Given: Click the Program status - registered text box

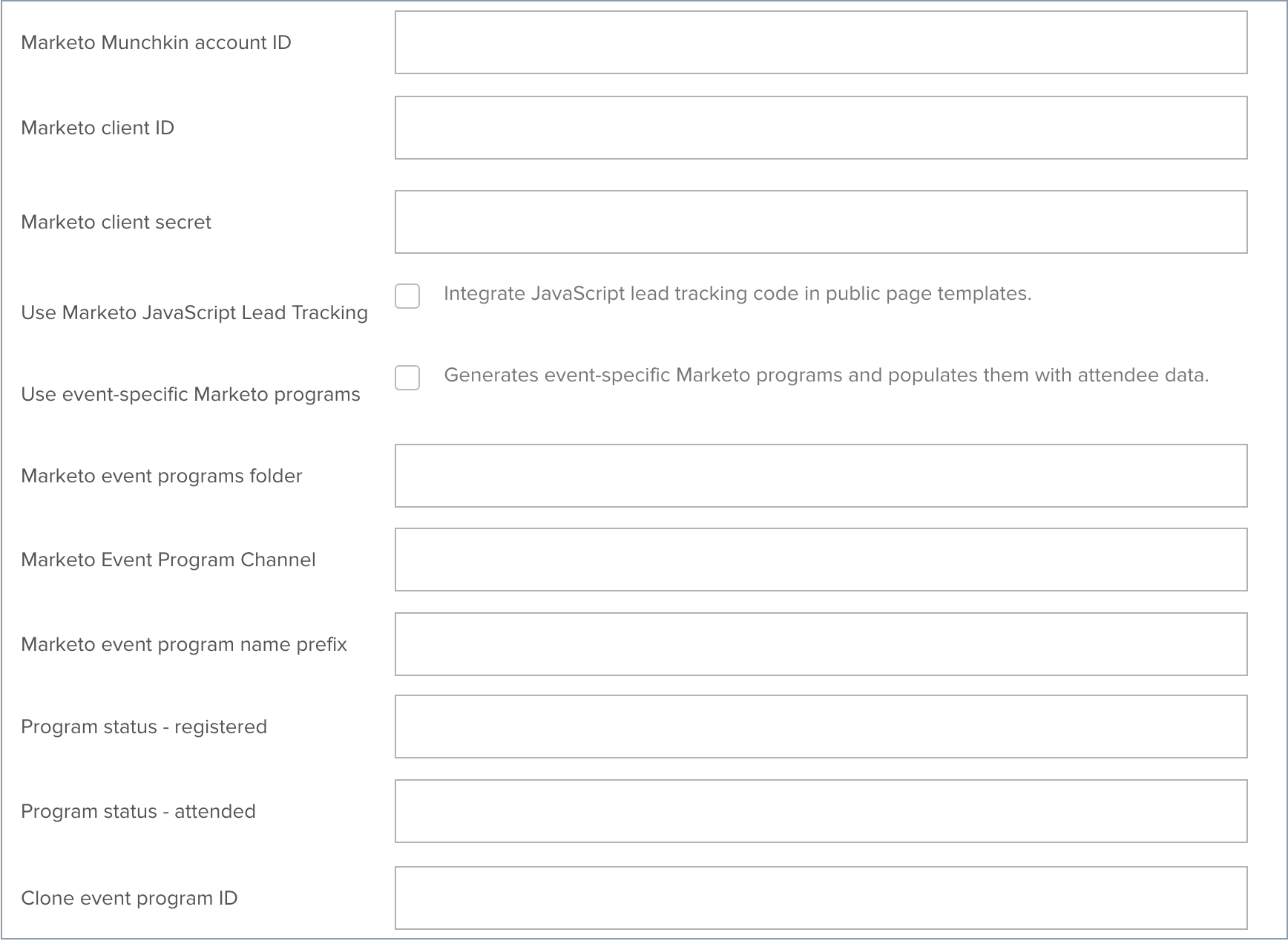Looking at the screenshot, I should point(821,727).
